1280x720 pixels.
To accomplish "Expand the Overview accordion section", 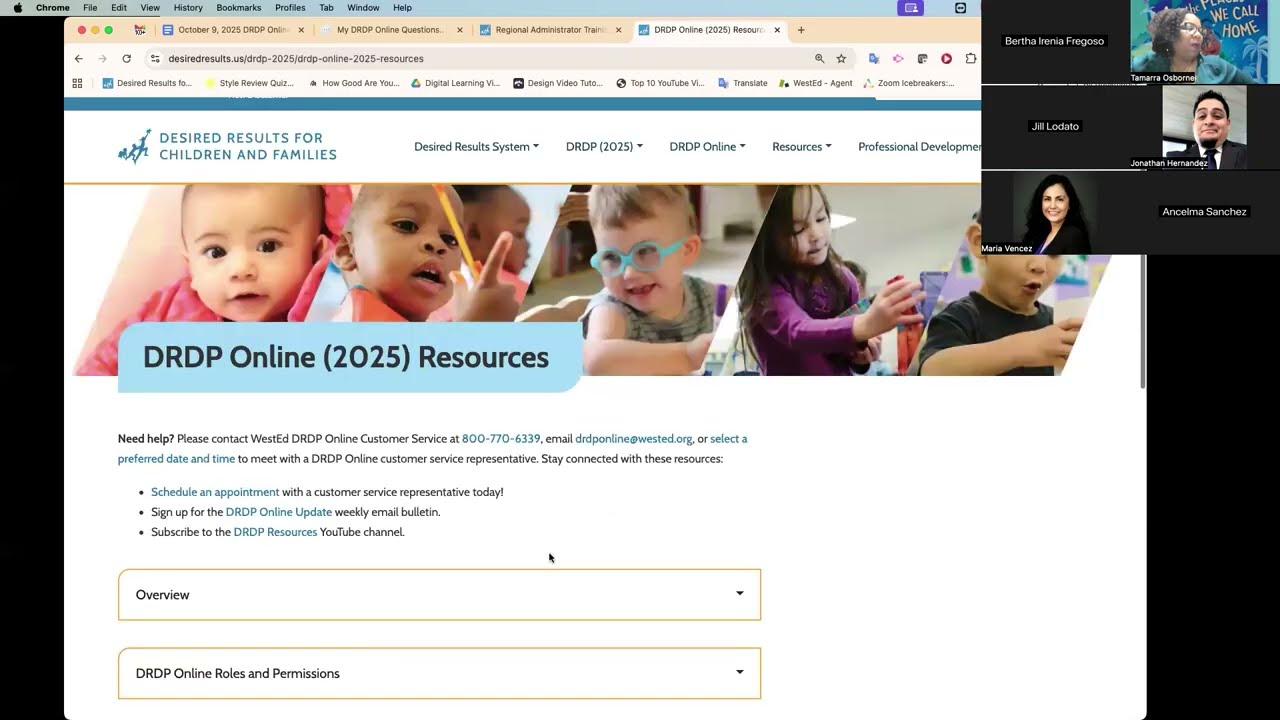I will 439,594.
